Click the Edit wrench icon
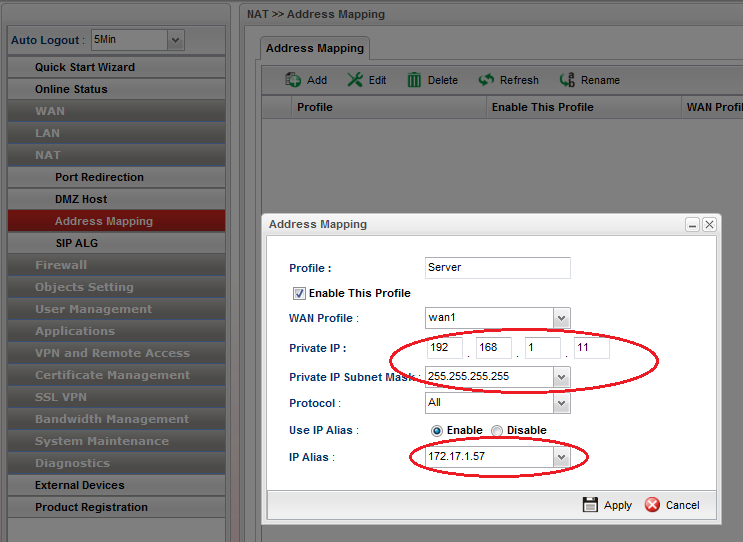 click(x=355, y=80)
